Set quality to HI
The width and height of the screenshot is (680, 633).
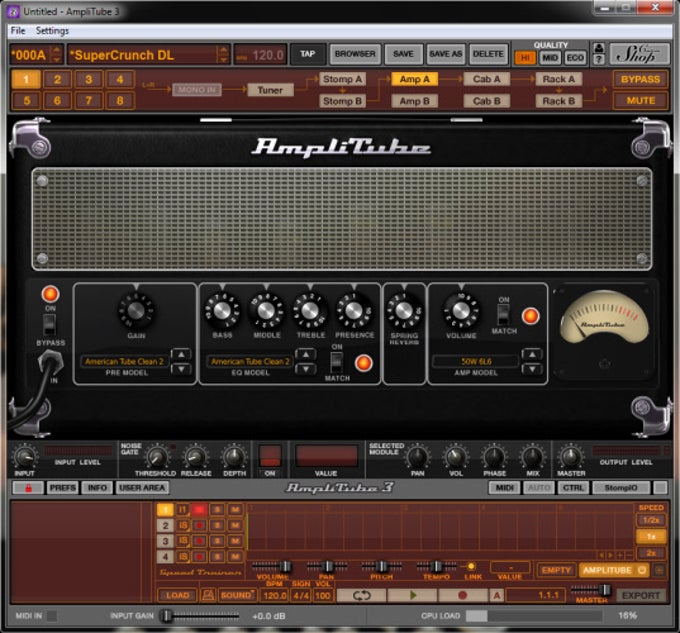(x=525, y=58)
